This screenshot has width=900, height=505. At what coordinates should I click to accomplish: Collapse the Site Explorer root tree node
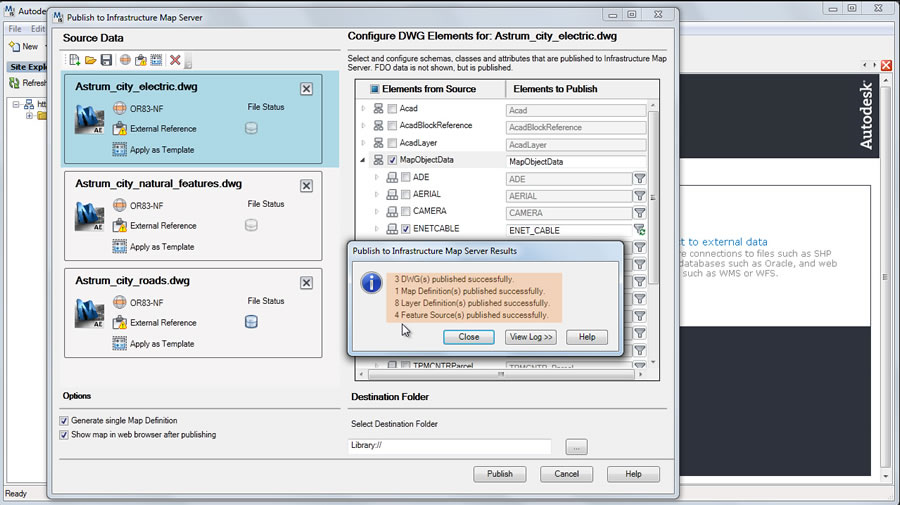coord(16,104)
